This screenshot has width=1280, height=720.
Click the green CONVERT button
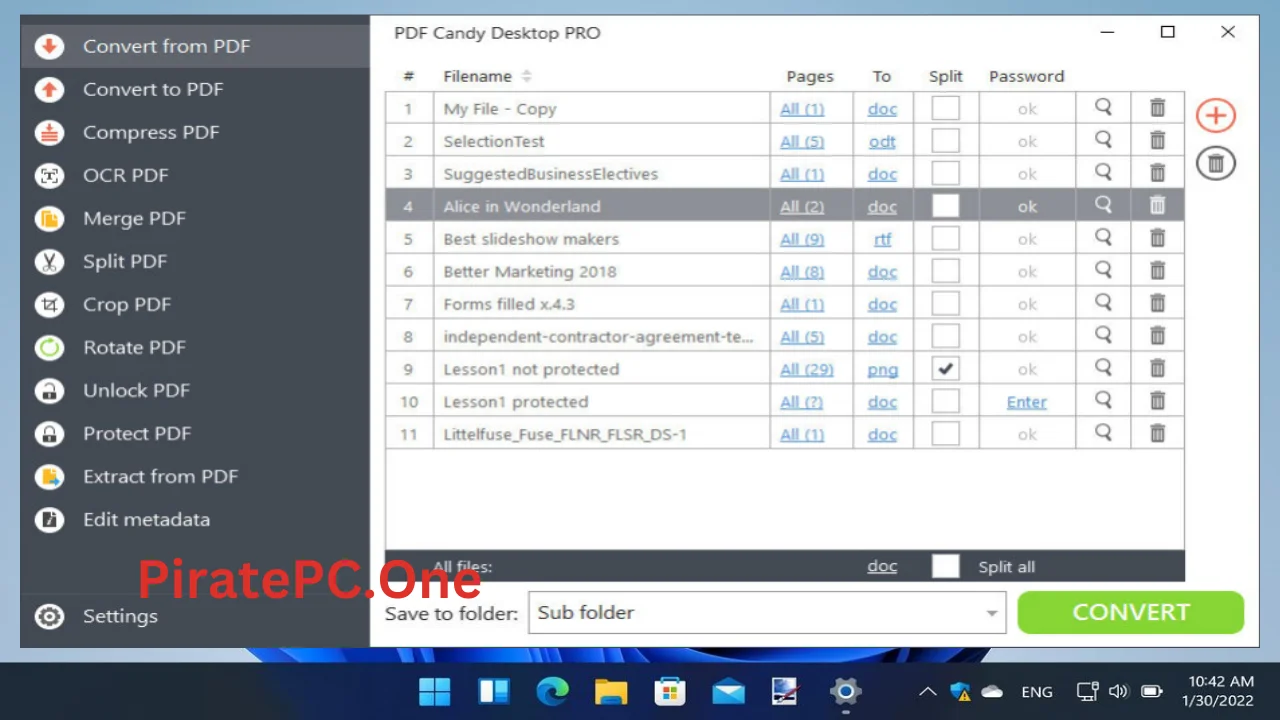point(1131,612)
